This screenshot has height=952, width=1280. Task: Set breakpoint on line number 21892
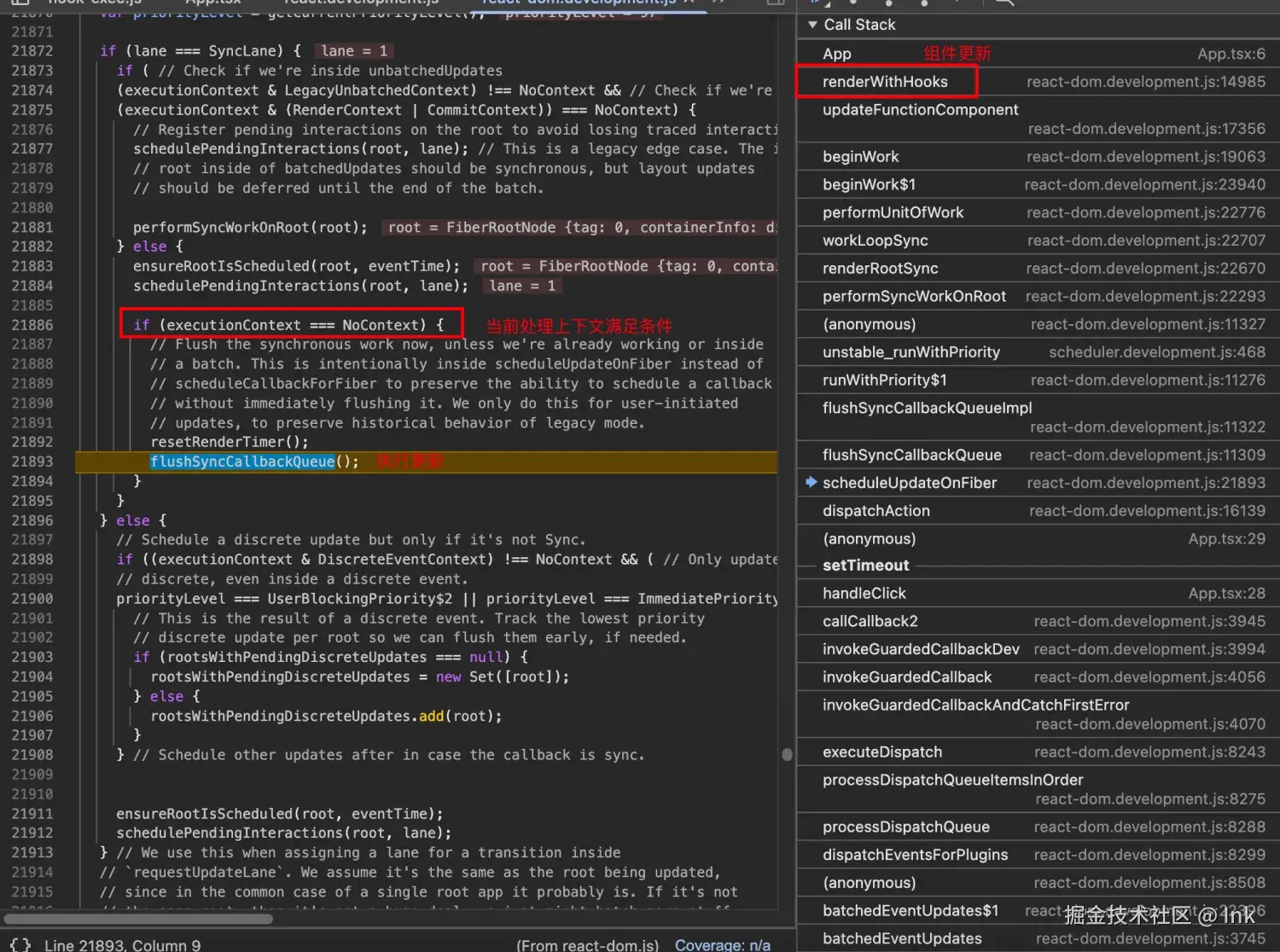(32, 442)
